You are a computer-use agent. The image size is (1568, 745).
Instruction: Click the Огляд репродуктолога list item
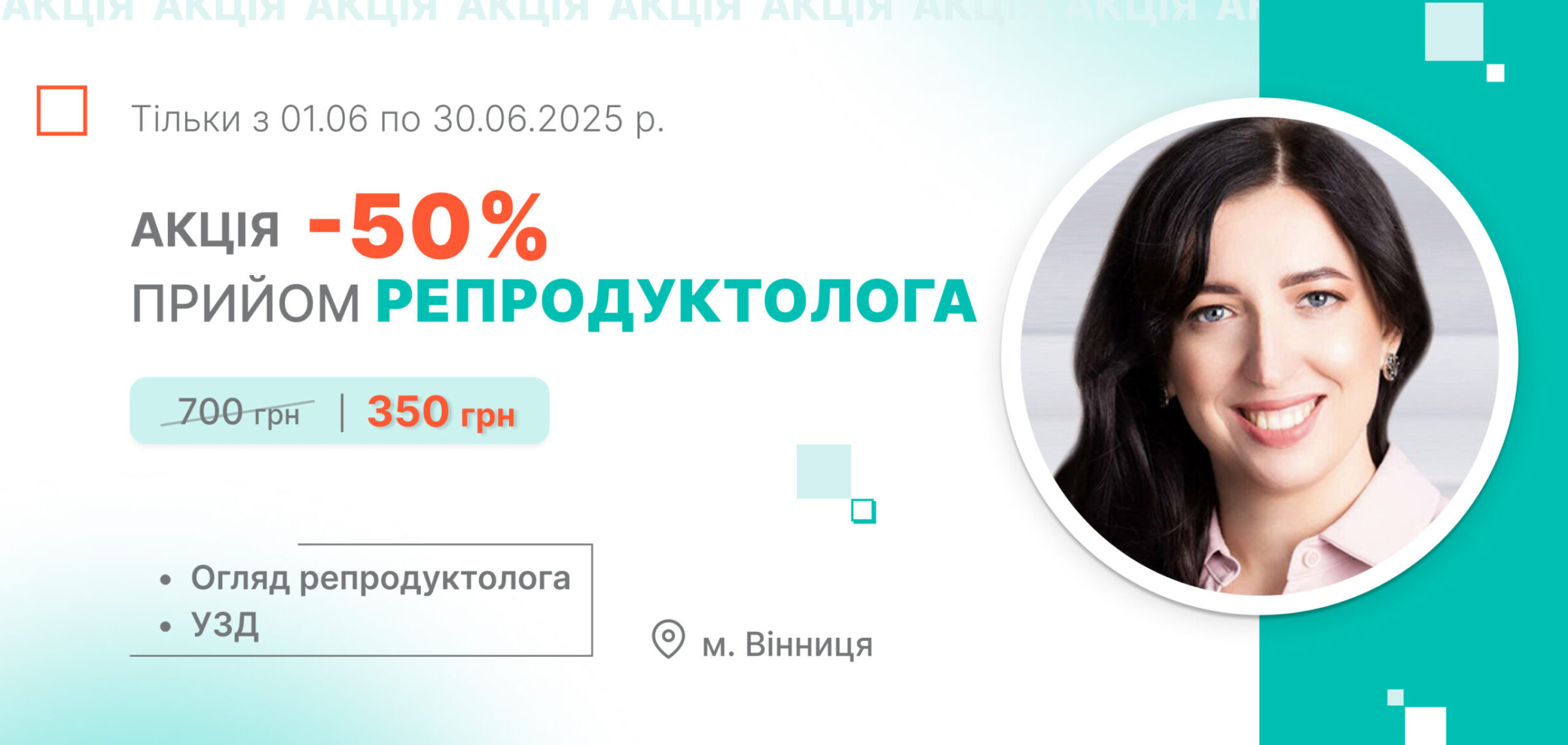[x=380, y=578]
